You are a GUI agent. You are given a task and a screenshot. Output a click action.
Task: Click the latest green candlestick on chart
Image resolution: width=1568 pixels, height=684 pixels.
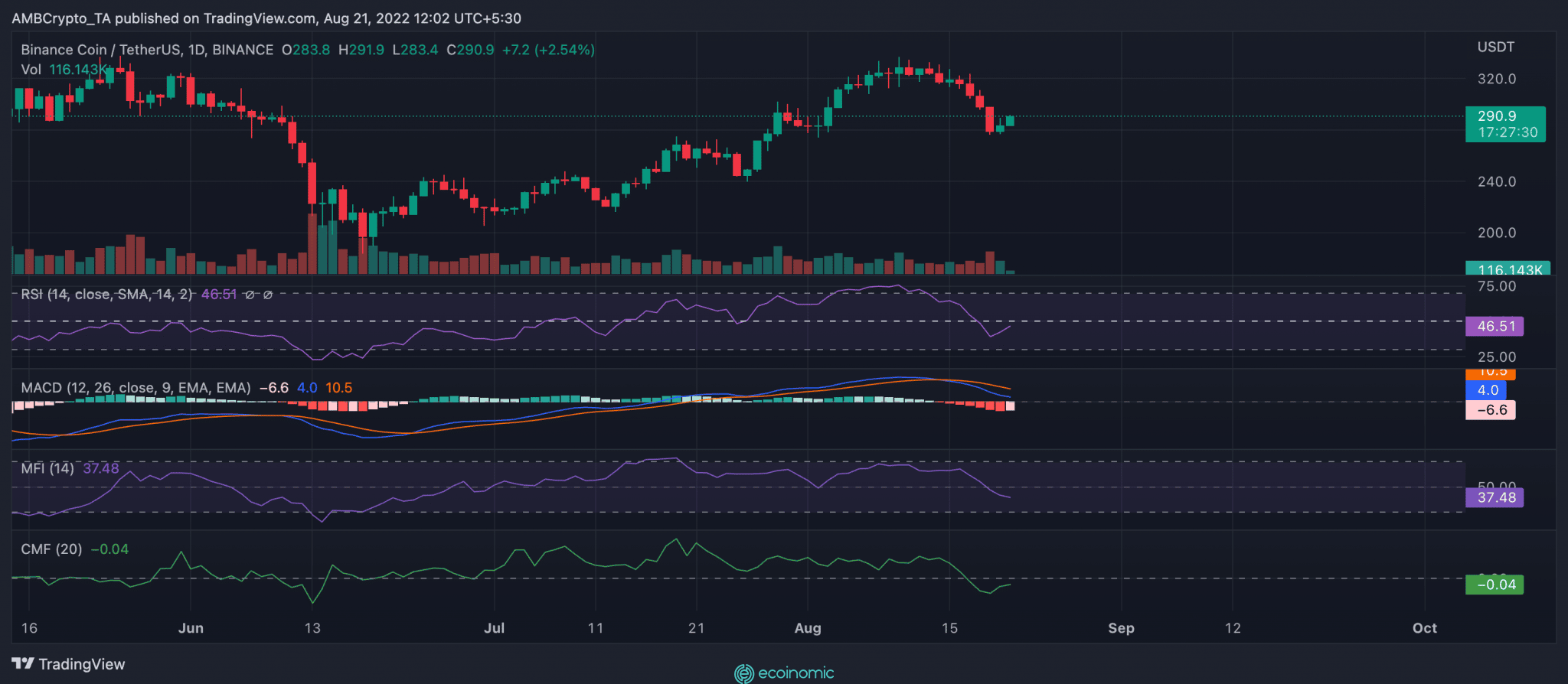pyautogui.click(x=1010, y=121)
